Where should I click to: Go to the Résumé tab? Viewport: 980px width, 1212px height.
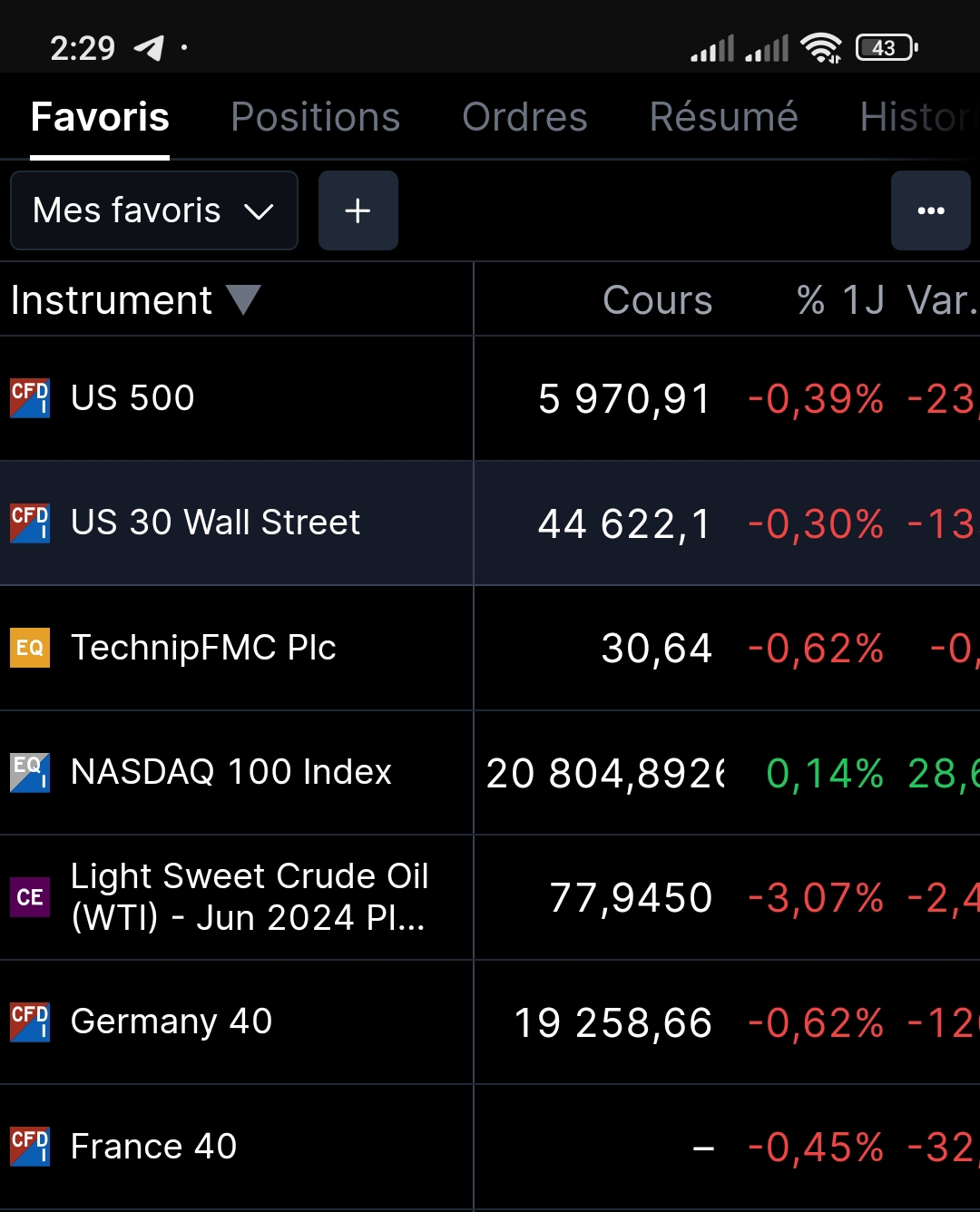[723, 117]
